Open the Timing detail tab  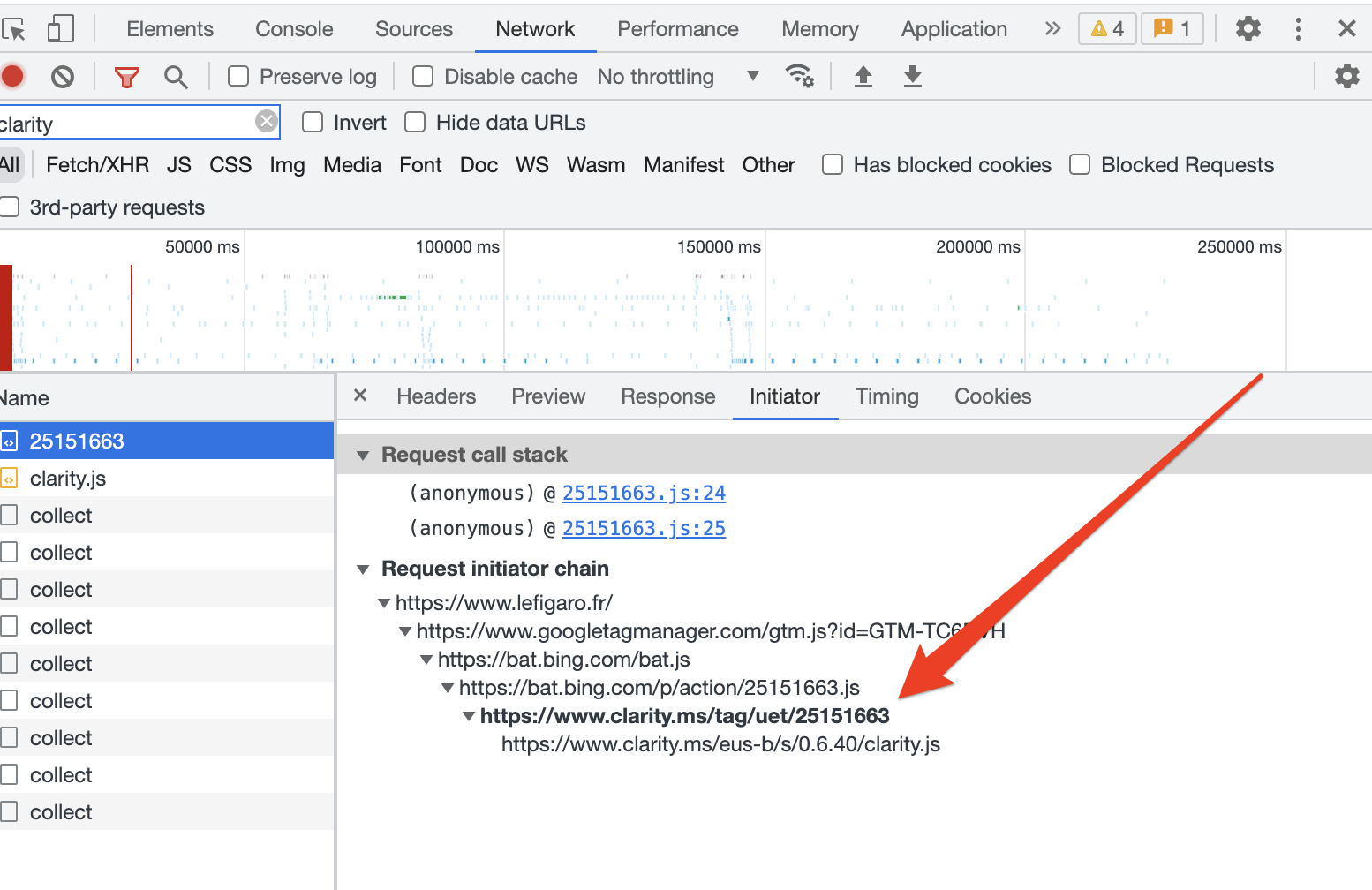887,396
